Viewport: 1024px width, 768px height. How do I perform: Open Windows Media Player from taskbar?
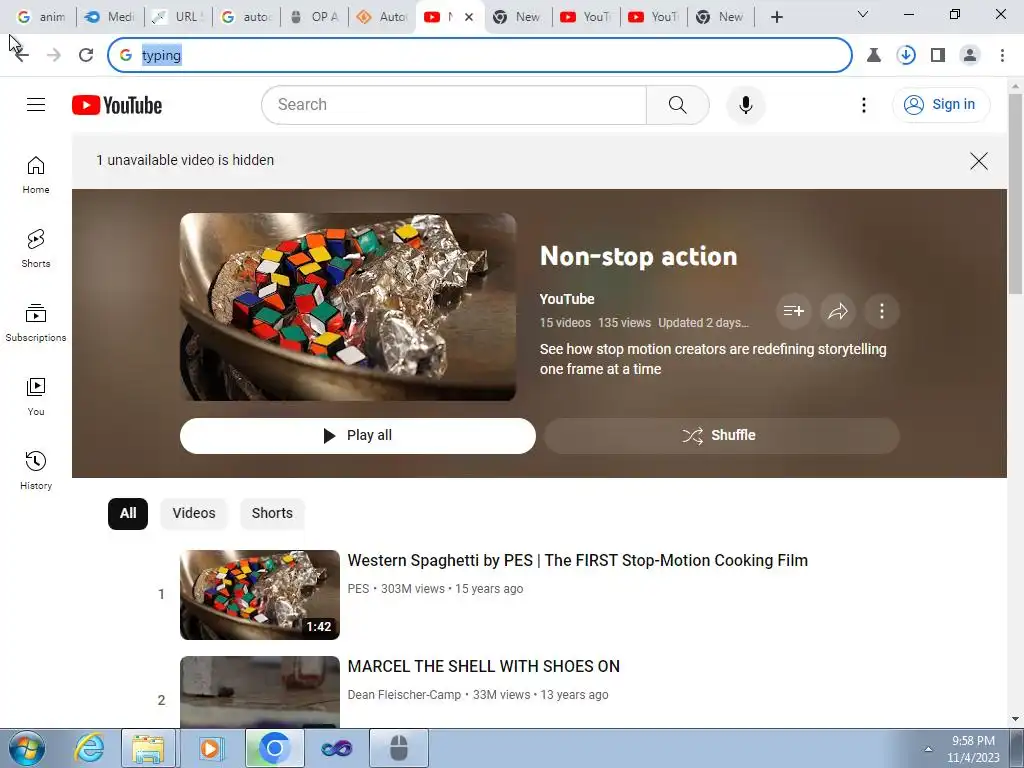click(210, 748)
